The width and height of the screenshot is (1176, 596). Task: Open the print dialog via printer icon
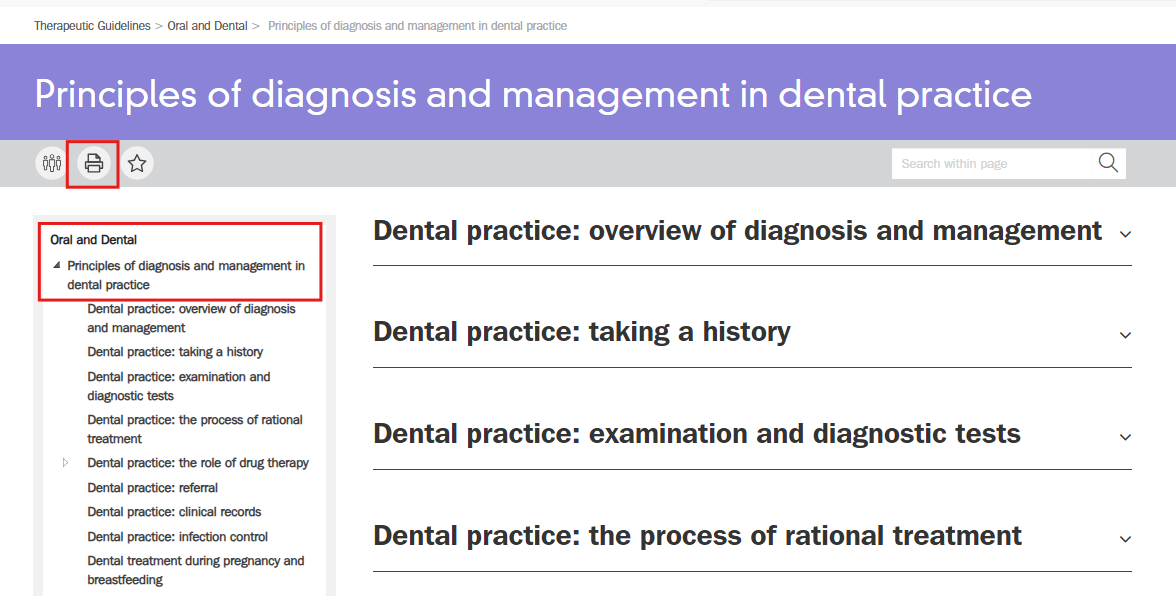(92, 162)
